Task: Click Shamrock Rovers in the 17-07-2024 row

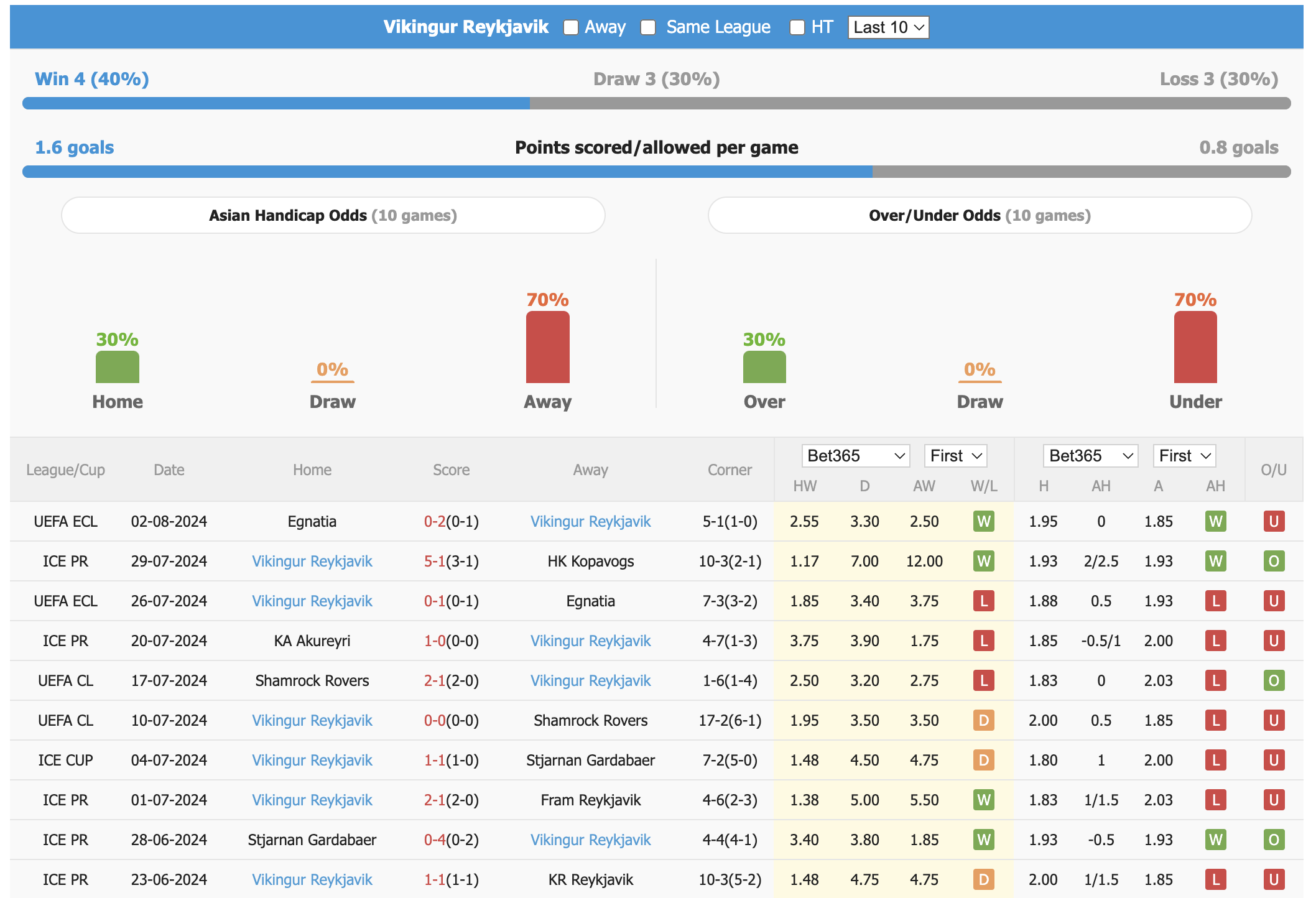Action: coord(312,680)
